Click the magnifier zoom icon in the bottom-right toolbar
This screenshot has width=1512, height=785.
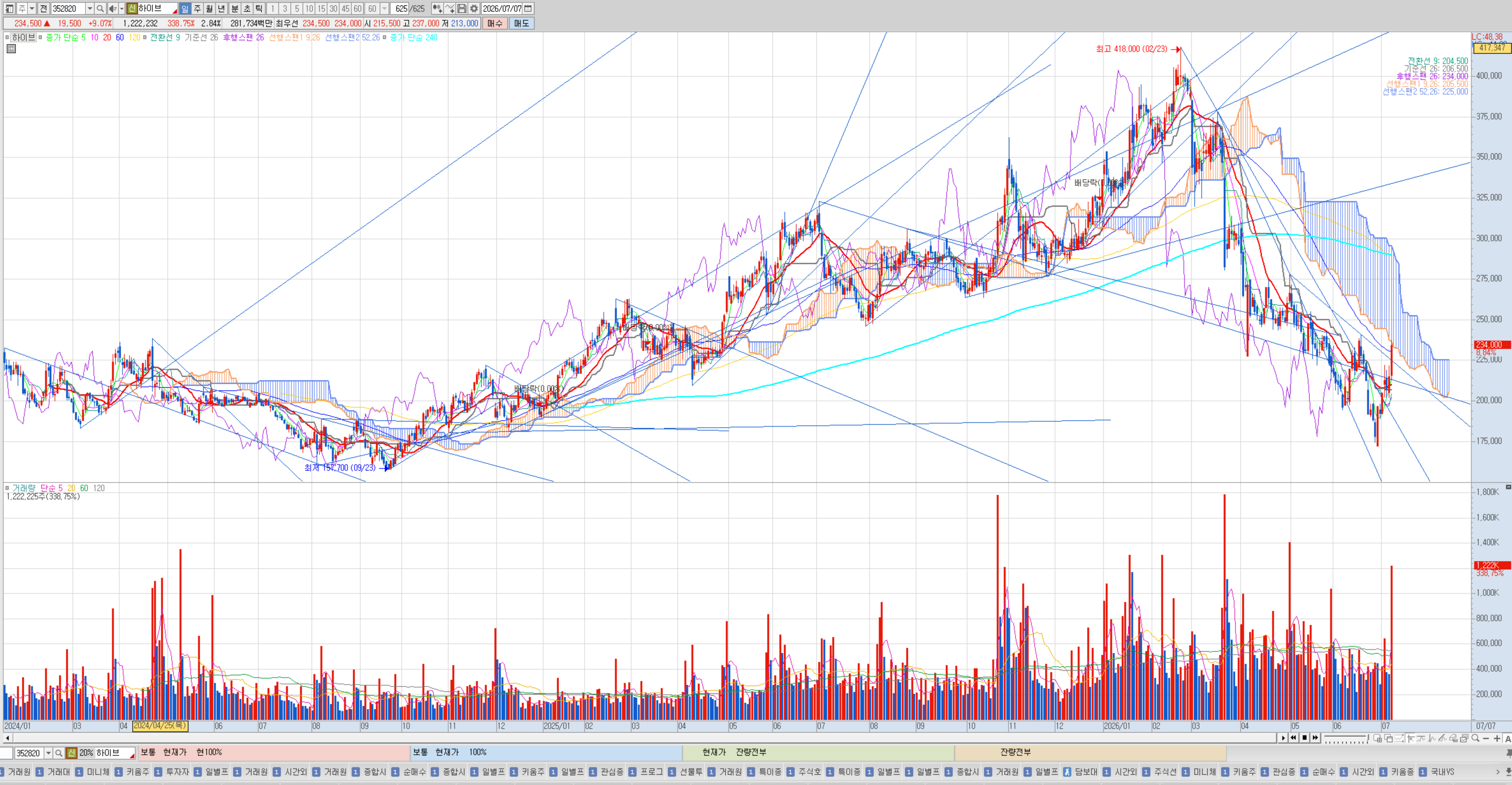coord(1475,738)
